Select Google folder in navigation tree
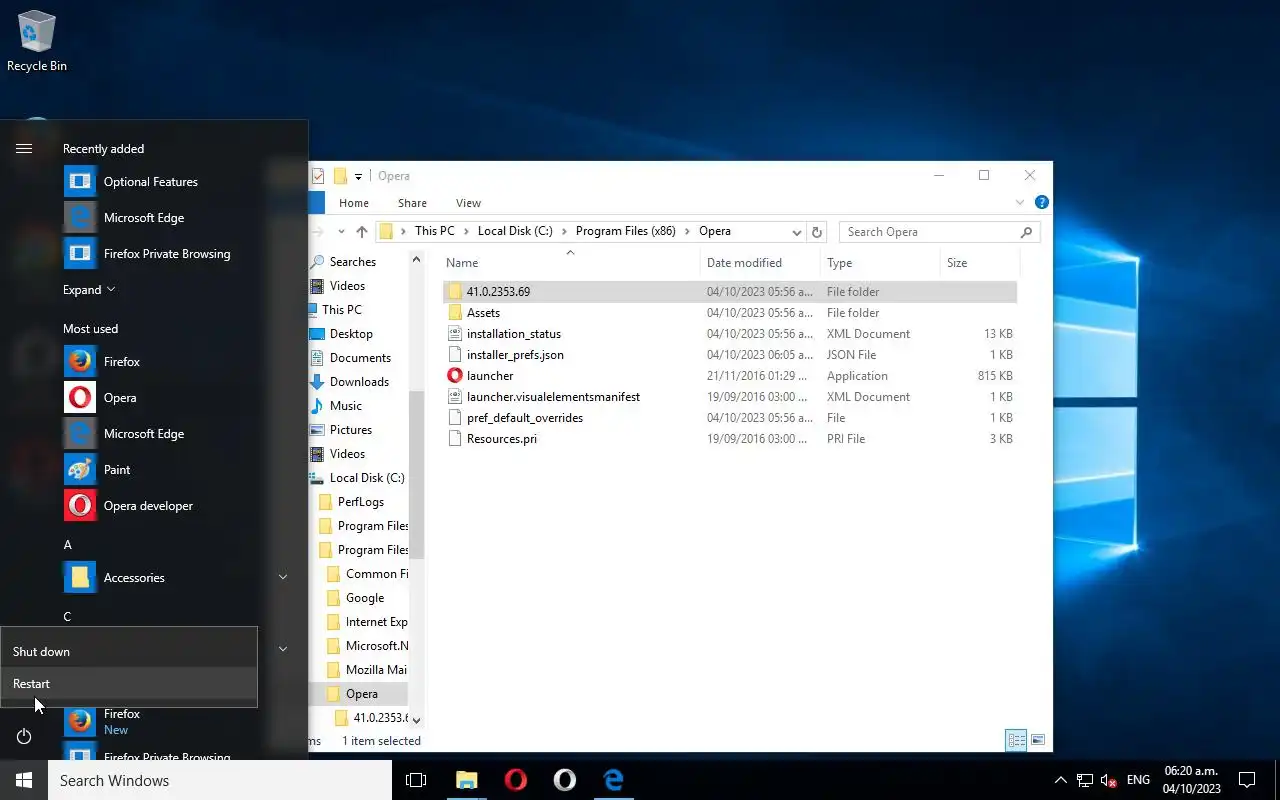The image size is (1280, 800). click(364, 598)
